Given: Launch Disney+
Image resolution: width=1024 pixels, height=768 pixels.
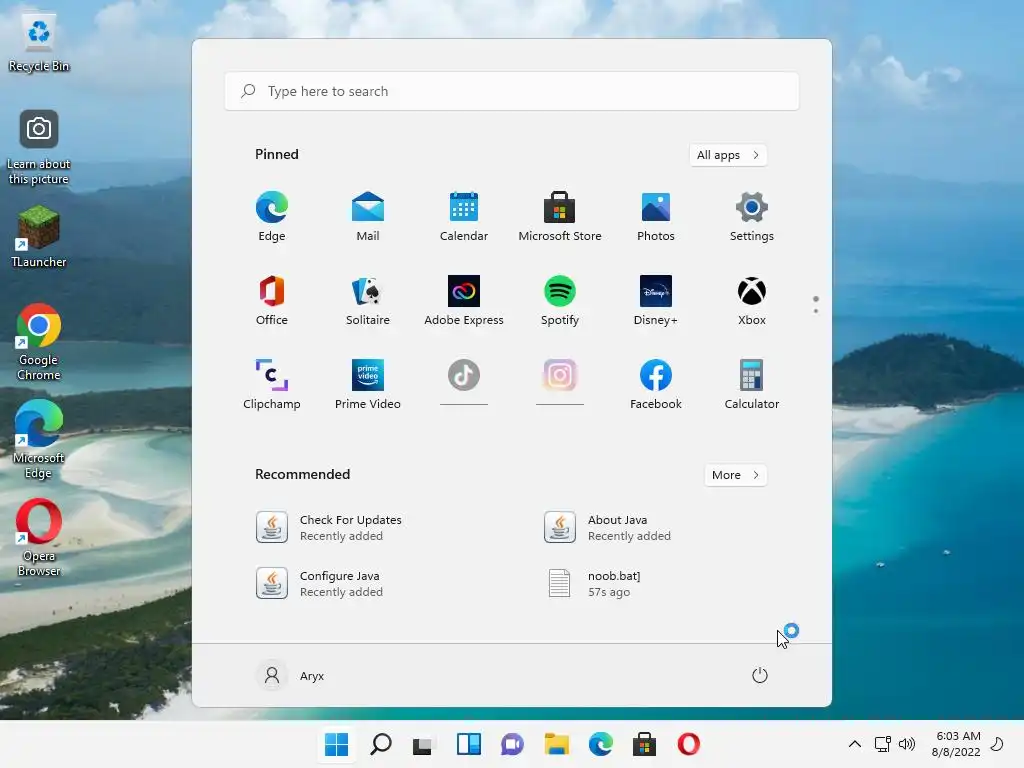Looking at the screenshot, I should [x=656, y=300].
